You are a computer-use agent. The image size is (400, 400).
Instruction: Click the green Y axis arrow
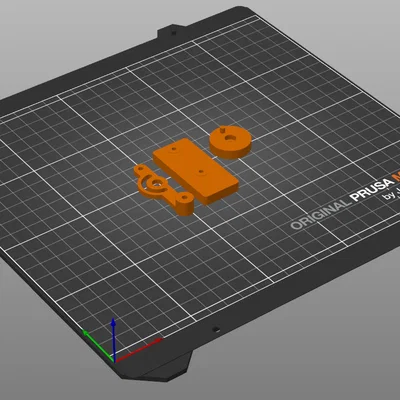pyautogui.click(x=97, y=345)
